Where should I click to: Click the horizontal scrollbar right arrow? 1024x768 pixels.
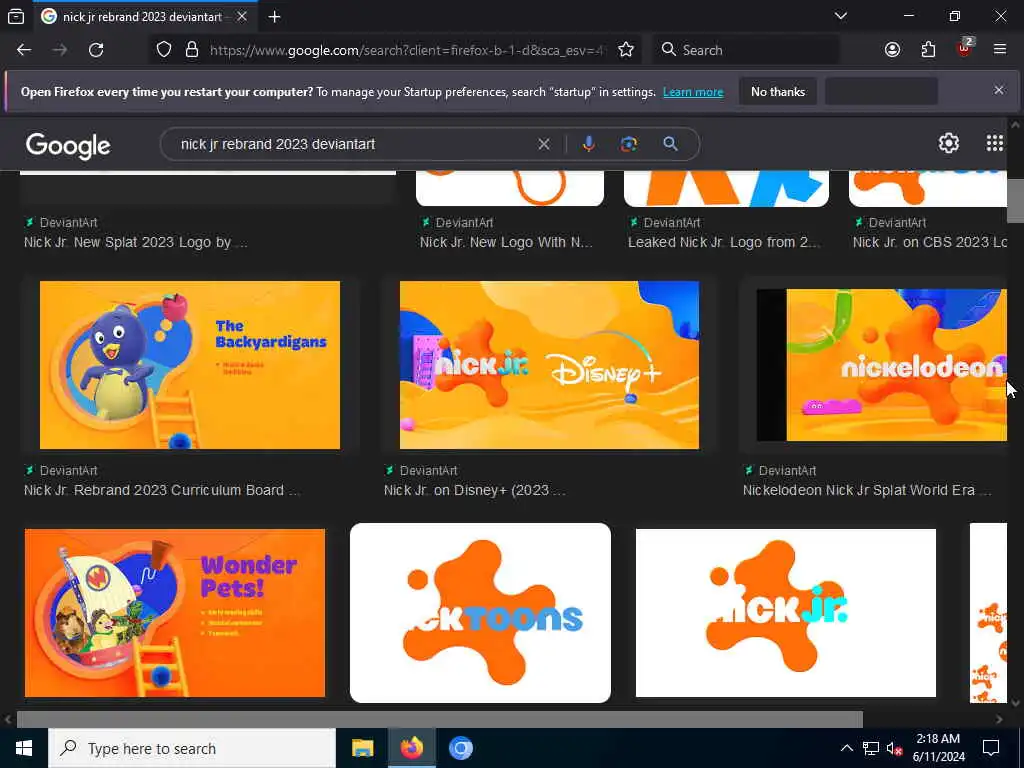click(999, 719)
